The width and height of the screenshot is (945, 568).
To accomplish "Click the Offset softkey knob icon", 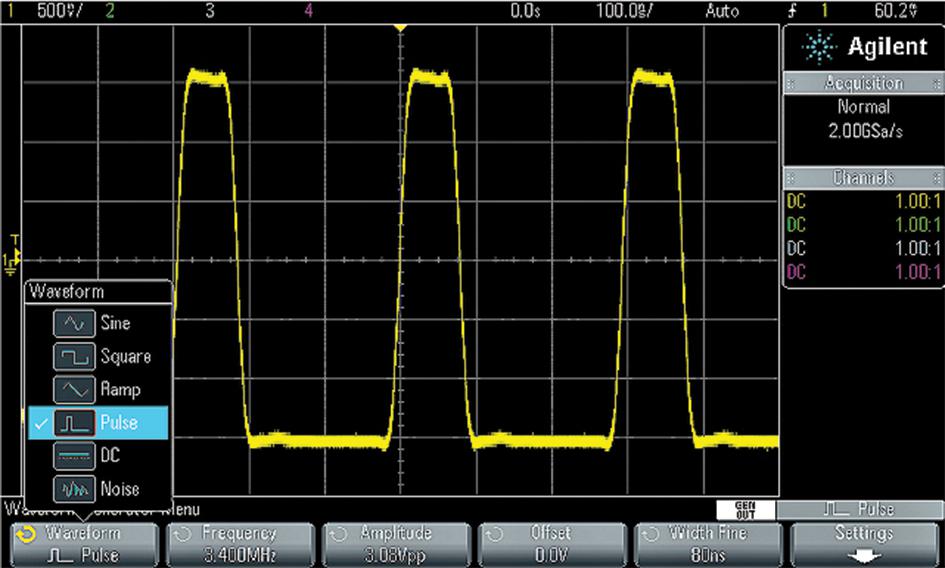I will tap(495, 534).
